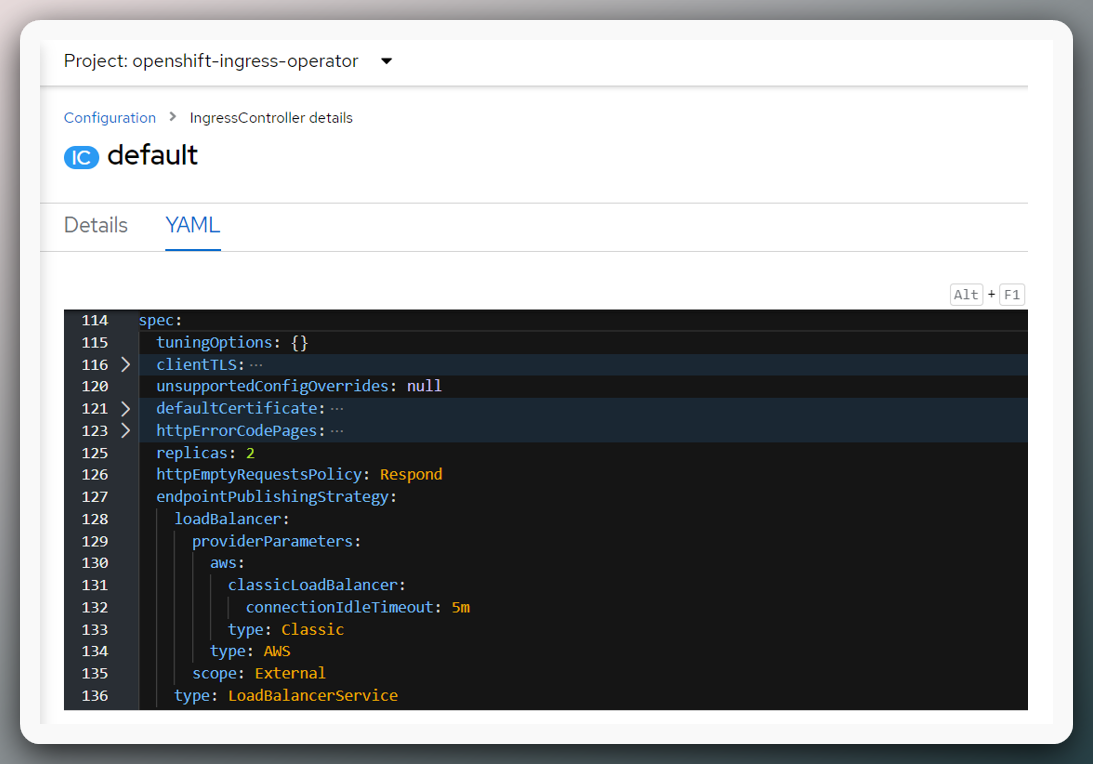
Task: Expand the collapsed defaultCertificate section
Action: pos(125,408)
